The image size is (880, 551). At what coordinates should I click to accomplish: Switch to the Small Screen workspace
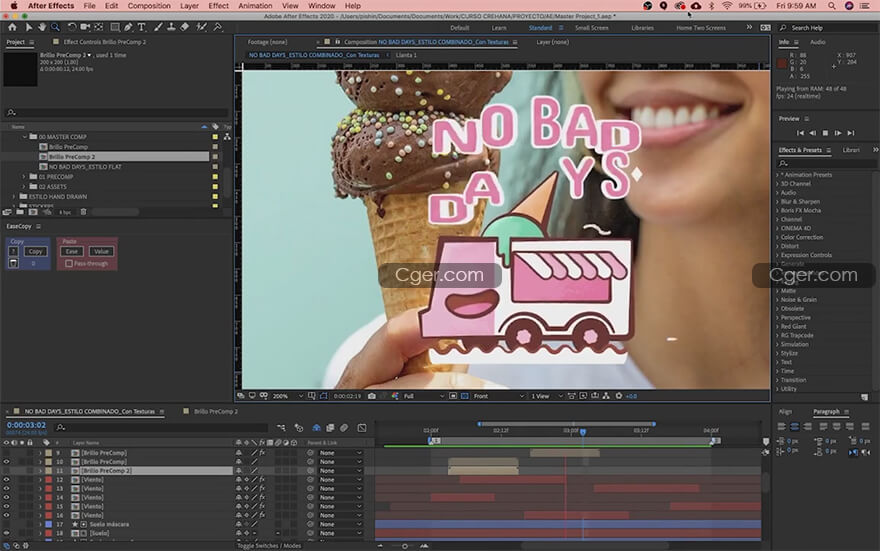pyautogui.click(x=591, y=27)
